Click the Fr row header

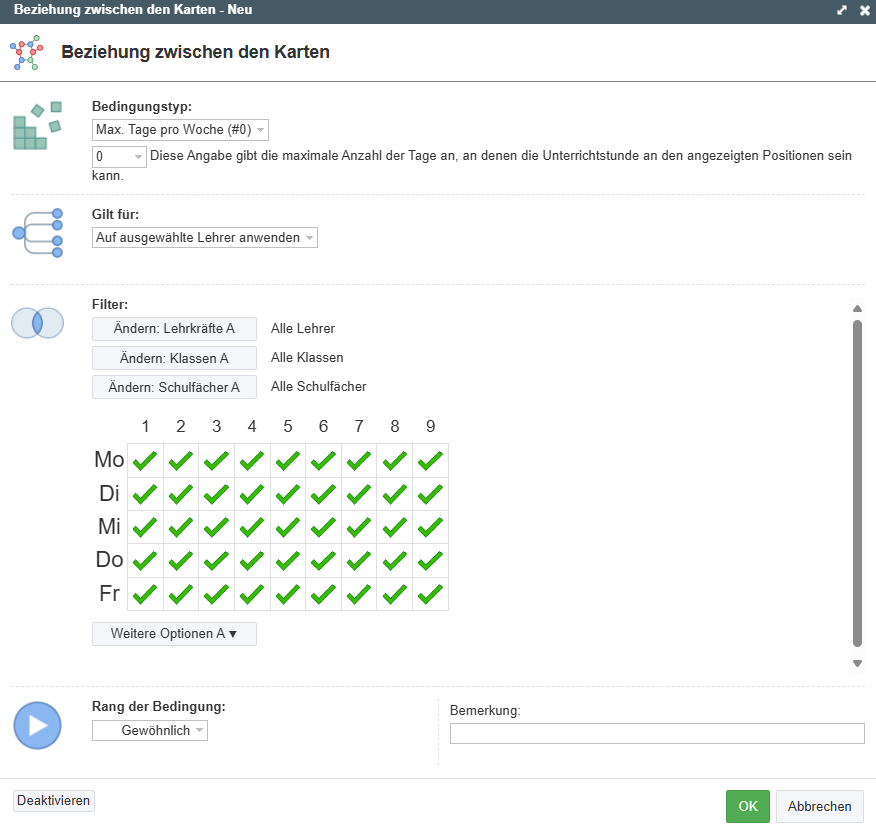coord(110,593)
